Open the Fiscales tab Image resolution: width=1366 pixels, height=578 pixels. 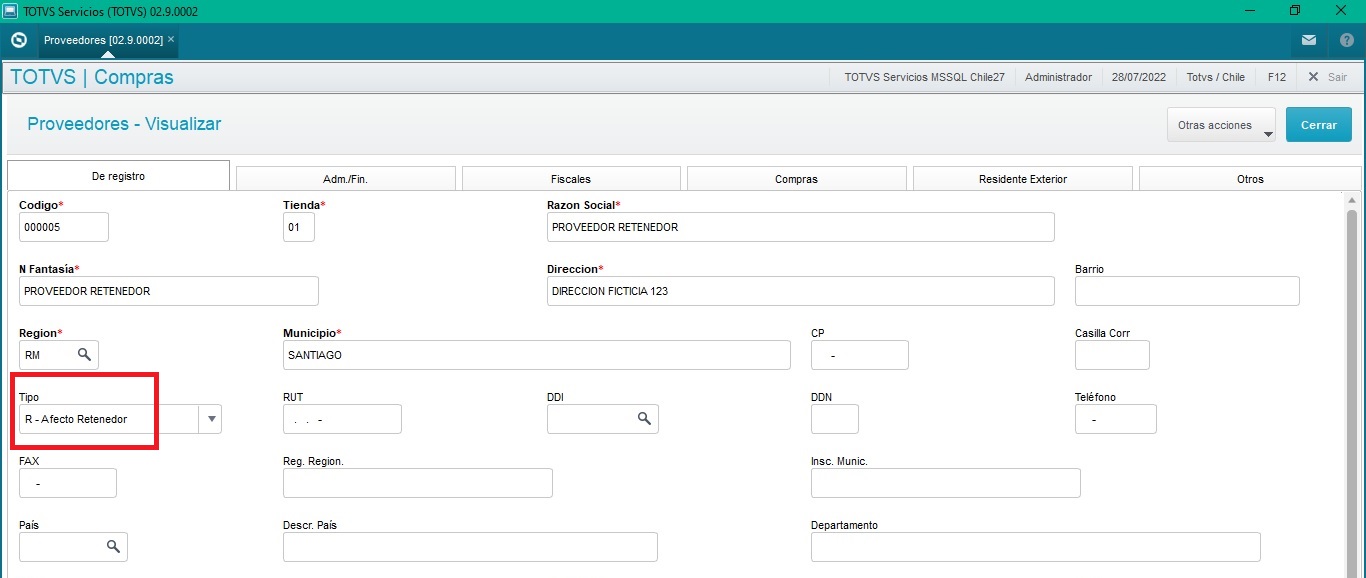571,179
